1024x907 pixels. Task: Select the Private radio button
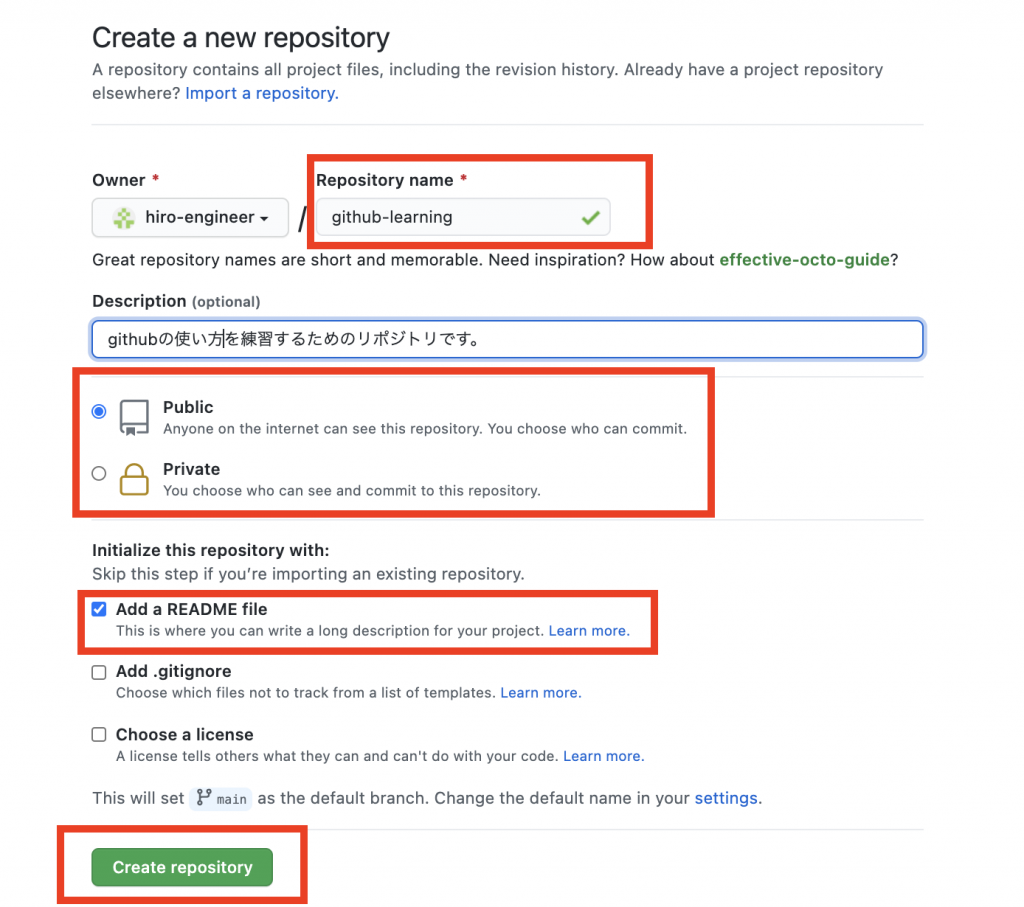tap(99, 473)
